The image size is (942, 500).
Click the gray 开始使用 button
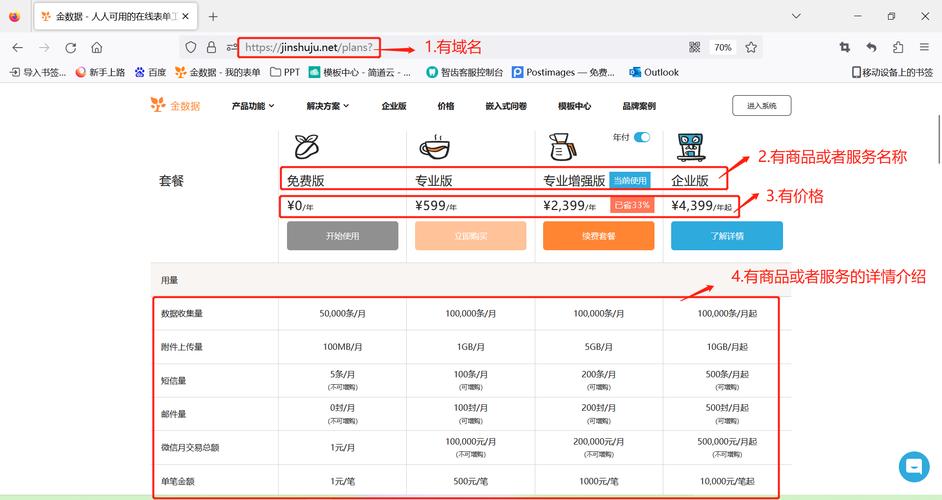[342, 236]
